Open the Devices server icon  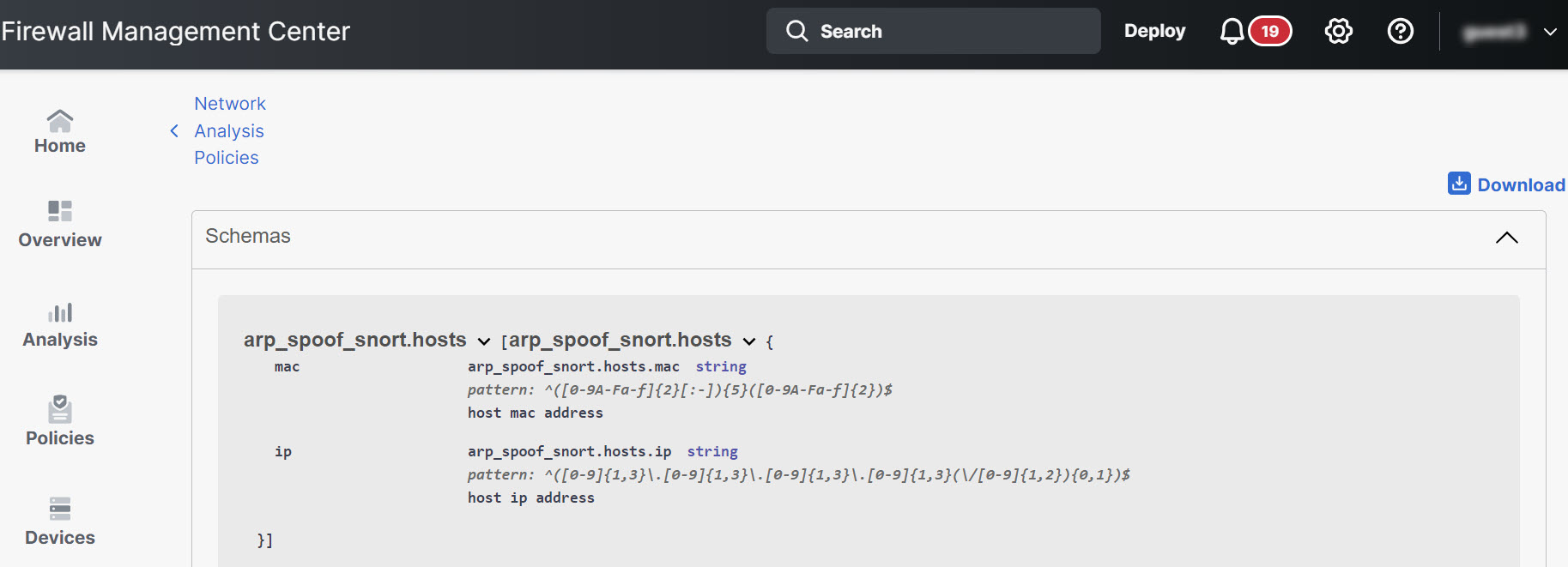pyautogui.click(x=59, y=509)
